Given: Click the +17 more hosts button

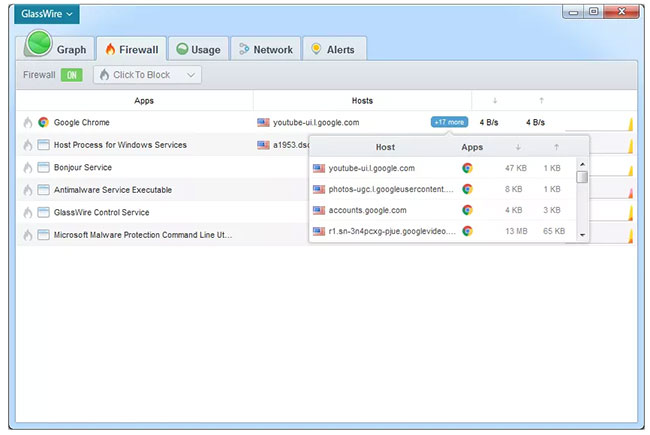Looking at the screenshot, I should (x=449, y=122).
